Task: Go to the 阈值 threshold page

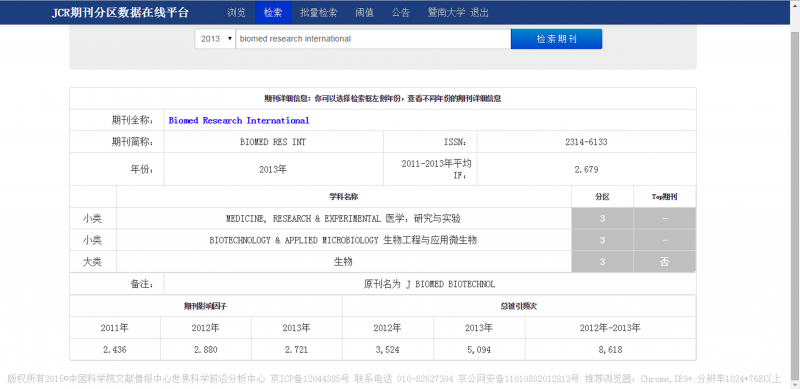Action: tap(364, 13)
